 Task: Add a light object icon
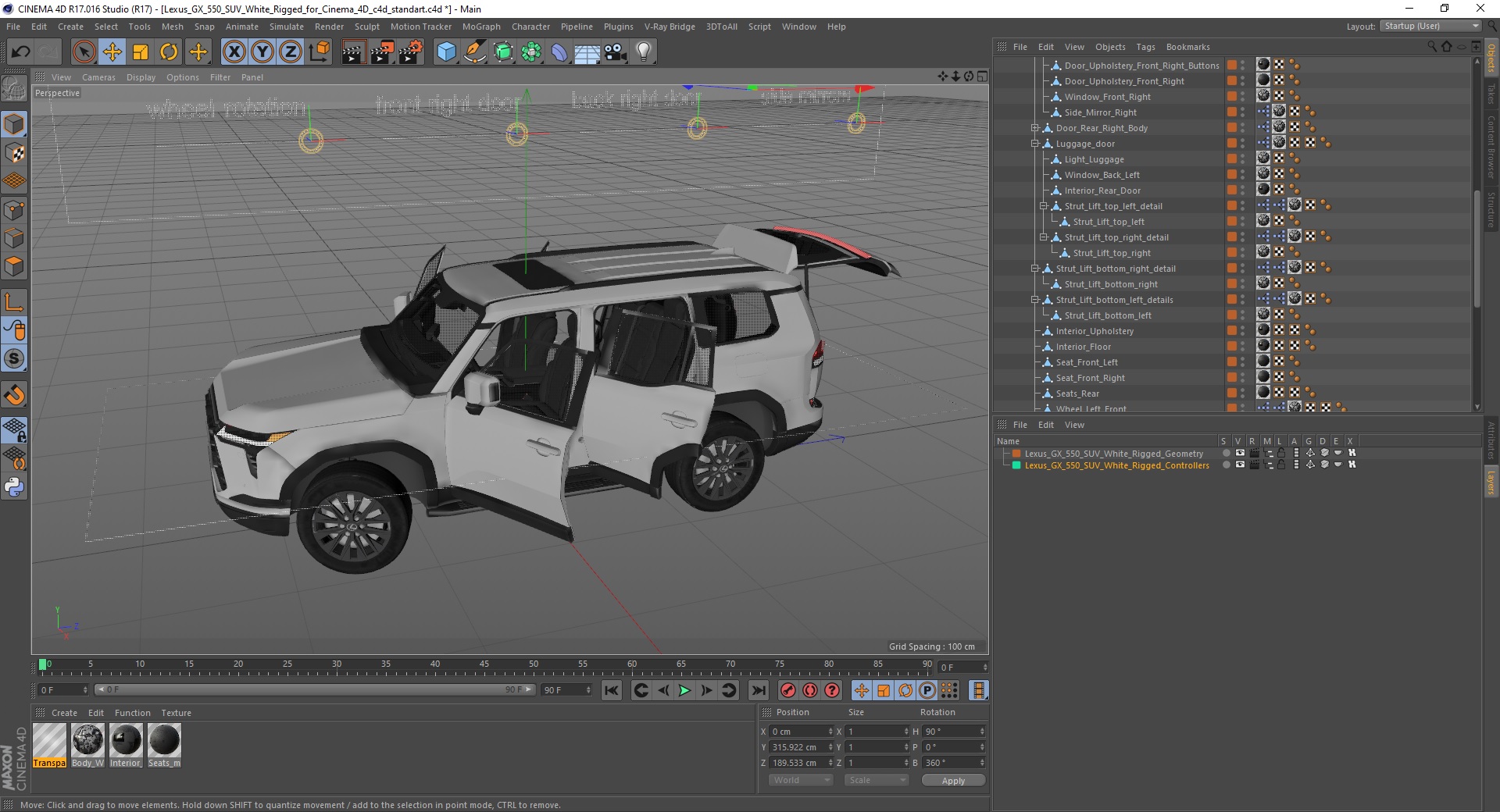pyautogui.click(x=644, y=52)
